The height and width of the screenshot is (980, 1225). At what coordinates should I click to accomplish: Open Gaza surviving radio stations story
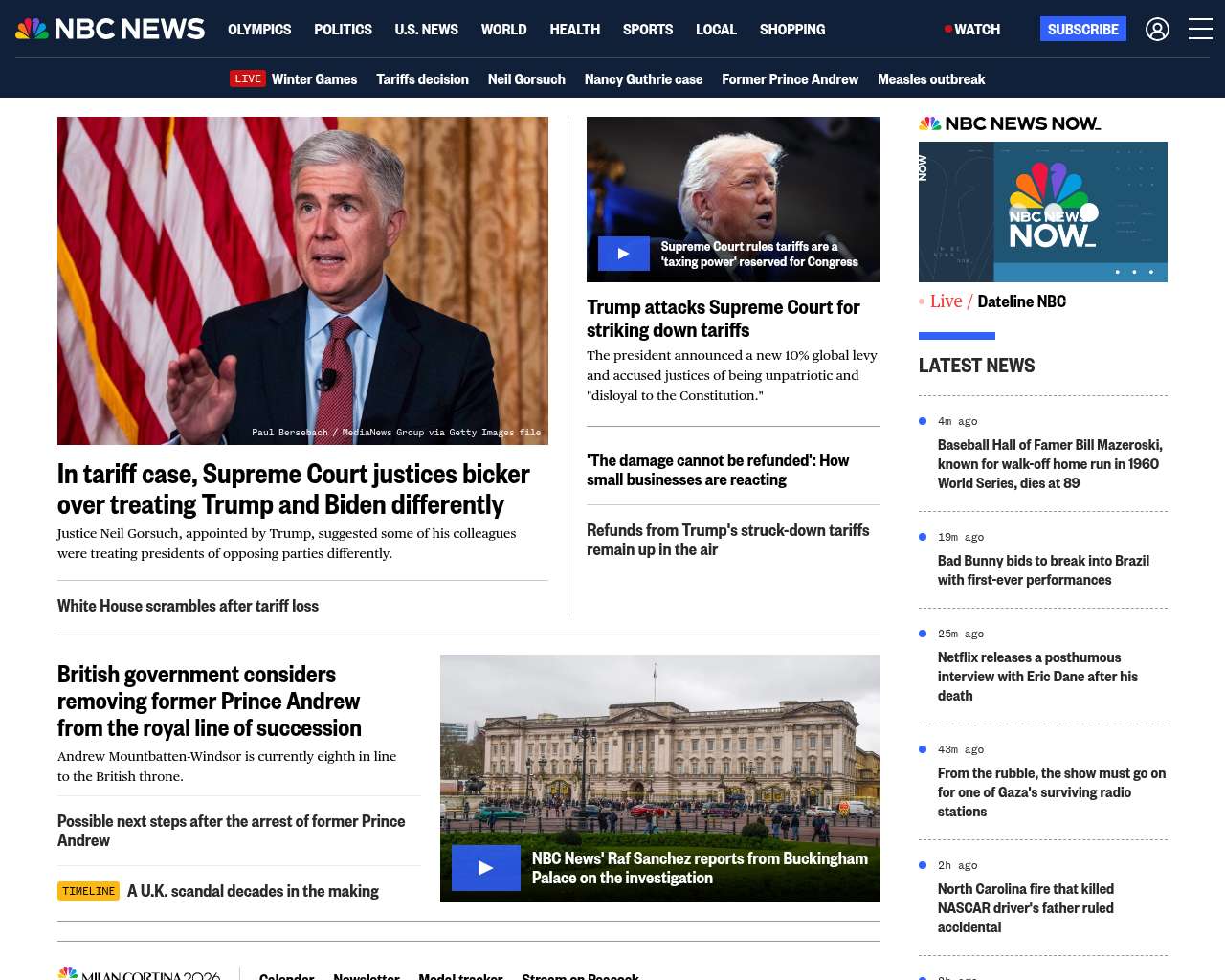[x=1052, y=792]
